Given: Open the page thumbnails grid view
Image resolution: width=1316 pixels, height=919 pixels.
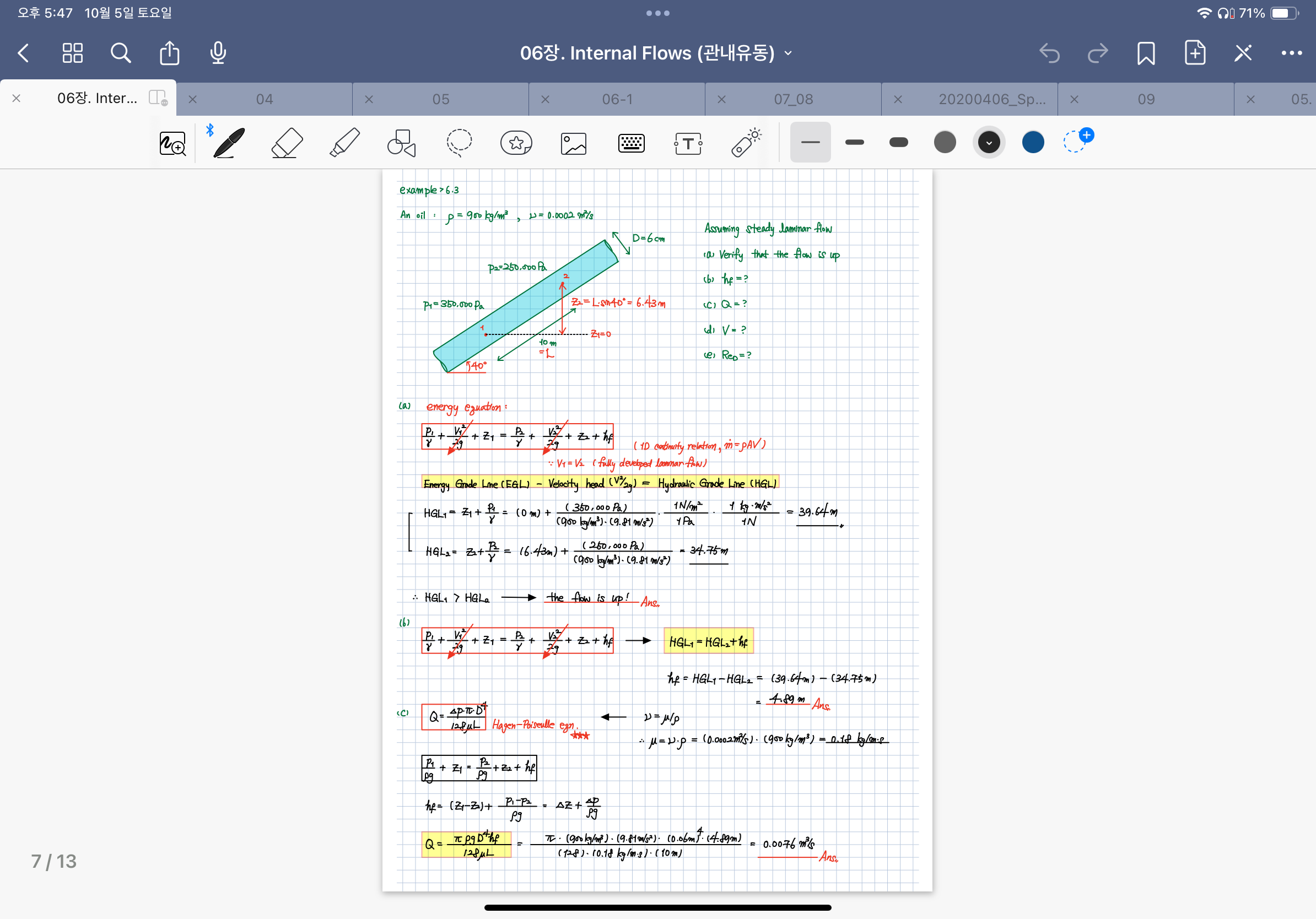Looking at the screenshot, I should click(72, 53).
